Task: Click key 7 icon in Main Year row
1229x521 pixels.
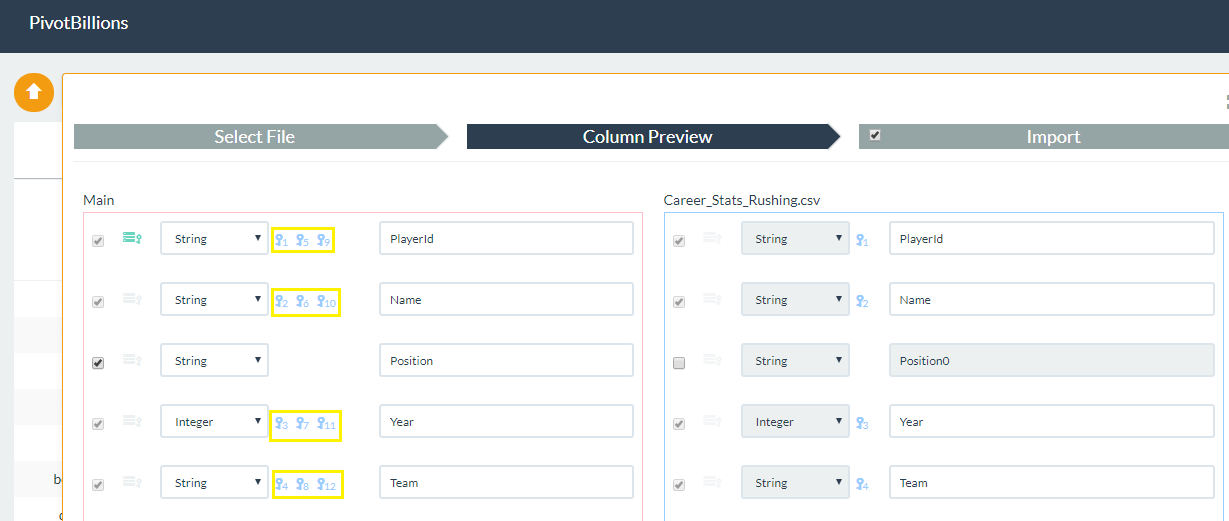Action: pyautogui.click(x=302, y=423)
